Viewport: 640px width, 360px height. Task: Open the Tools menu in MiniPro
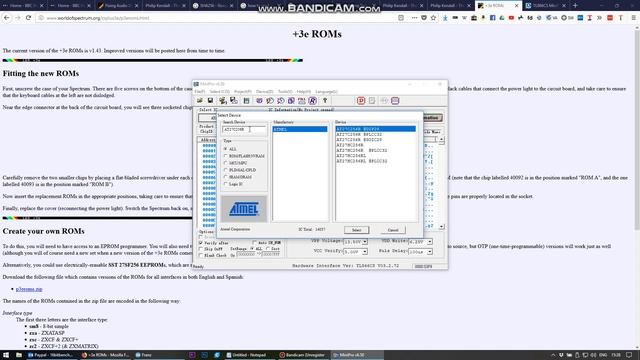click(285, 91)
